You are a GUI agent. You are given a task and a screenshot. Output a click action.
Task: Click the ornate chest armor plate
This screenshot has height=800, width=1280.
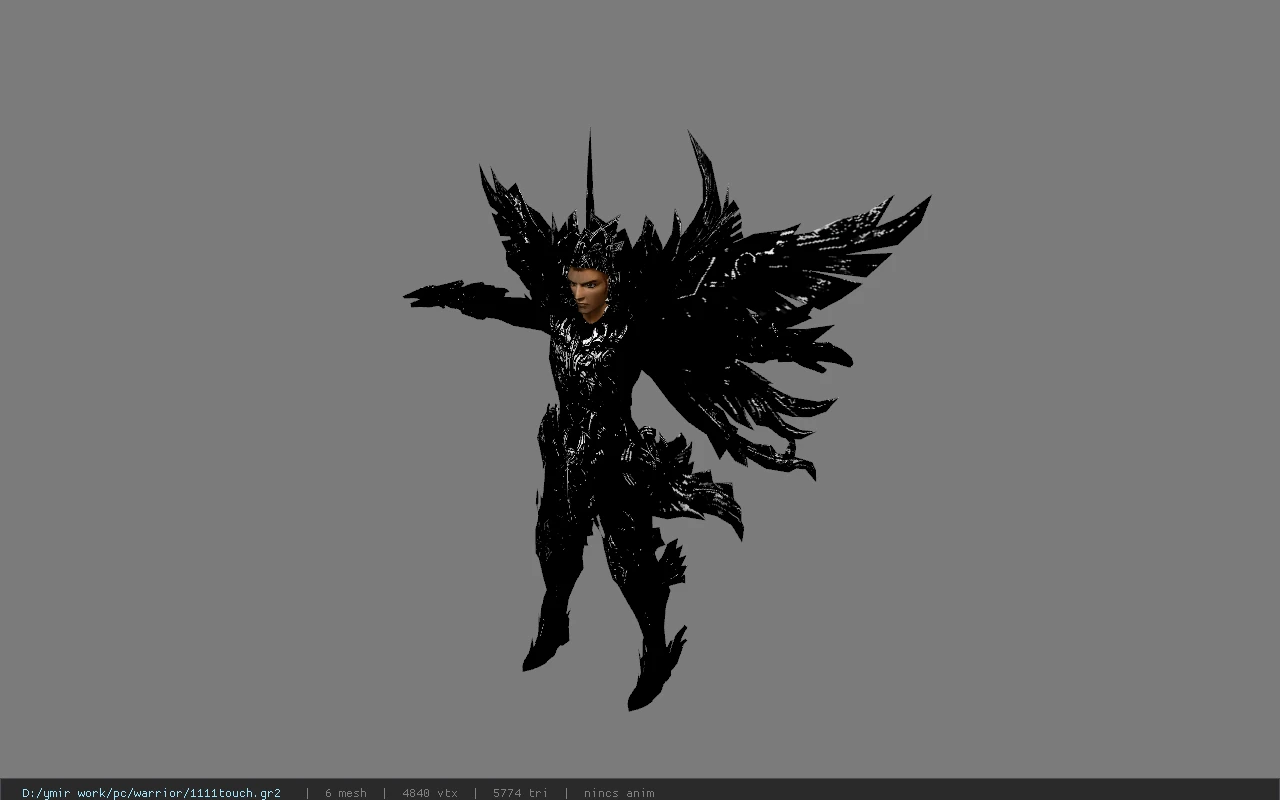[588, 355]
